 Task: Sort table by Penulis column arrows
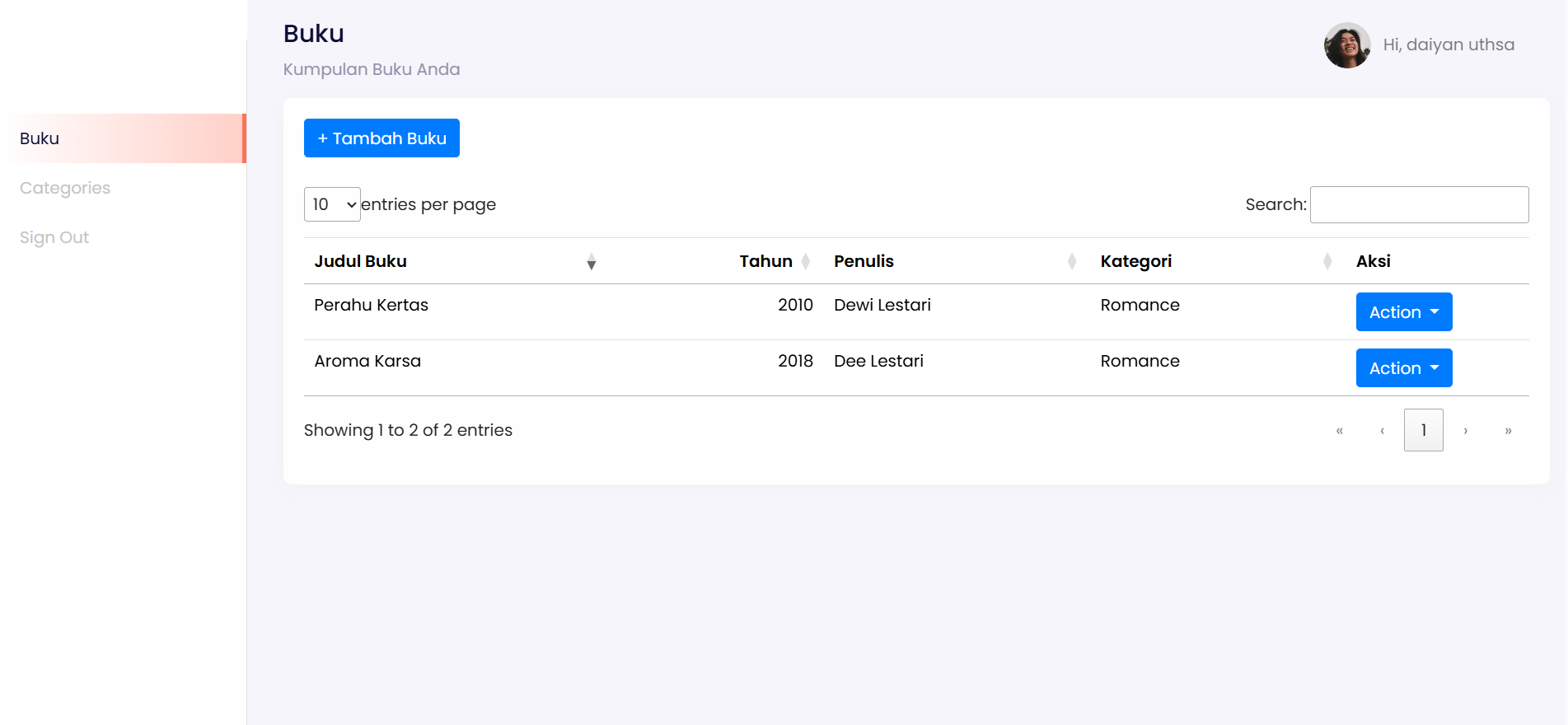[1071, 261]
